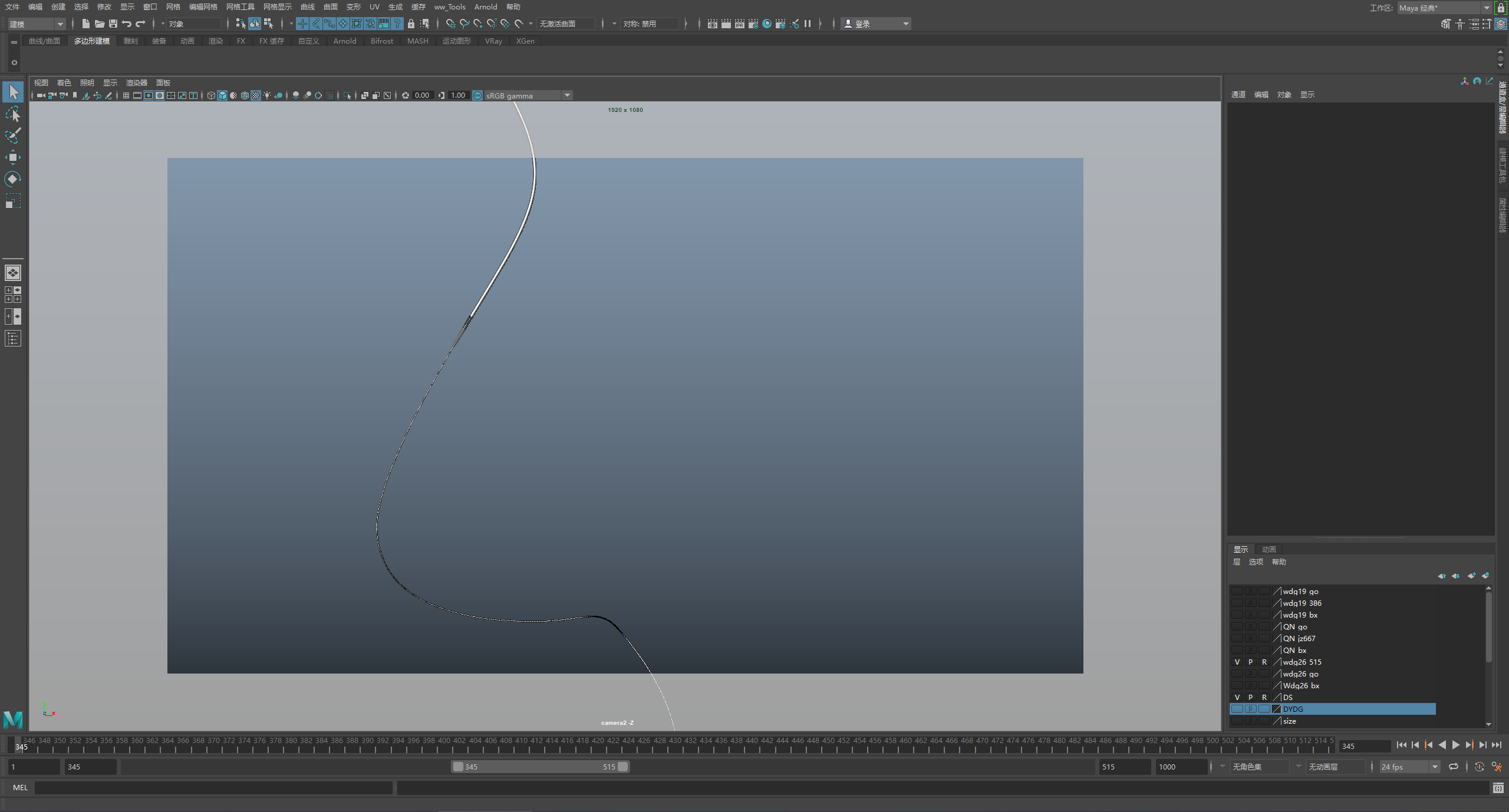Toggle playback P box of QN go layer

pos(1251,626)
